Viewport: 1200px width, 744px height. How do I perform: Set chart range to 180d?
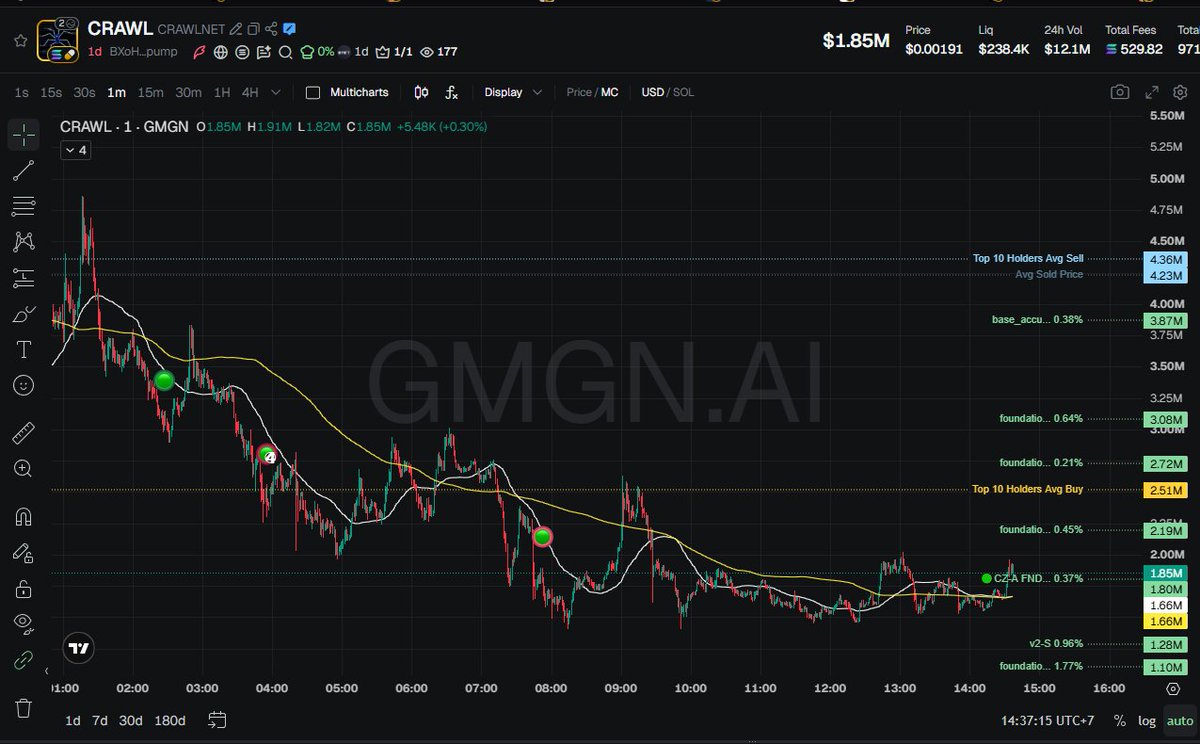point(170,720)
